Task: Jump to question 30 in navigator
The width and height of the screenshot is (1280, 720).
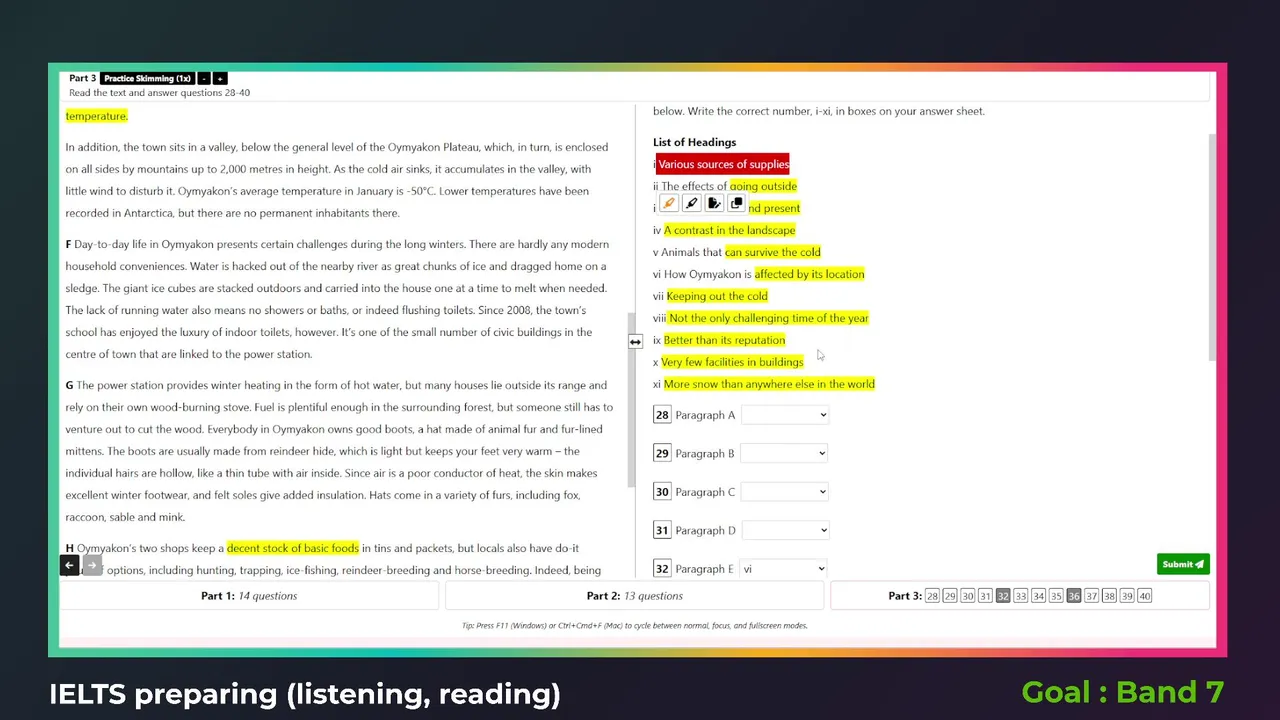Action: pos(968,596)
